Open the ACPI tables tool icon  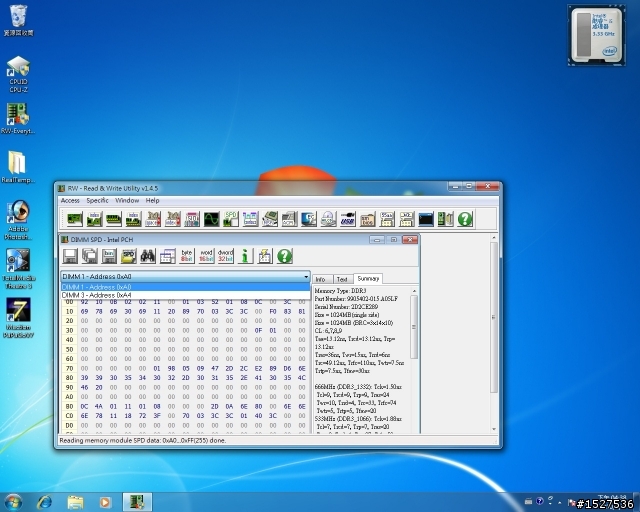[x=289, y=219]
